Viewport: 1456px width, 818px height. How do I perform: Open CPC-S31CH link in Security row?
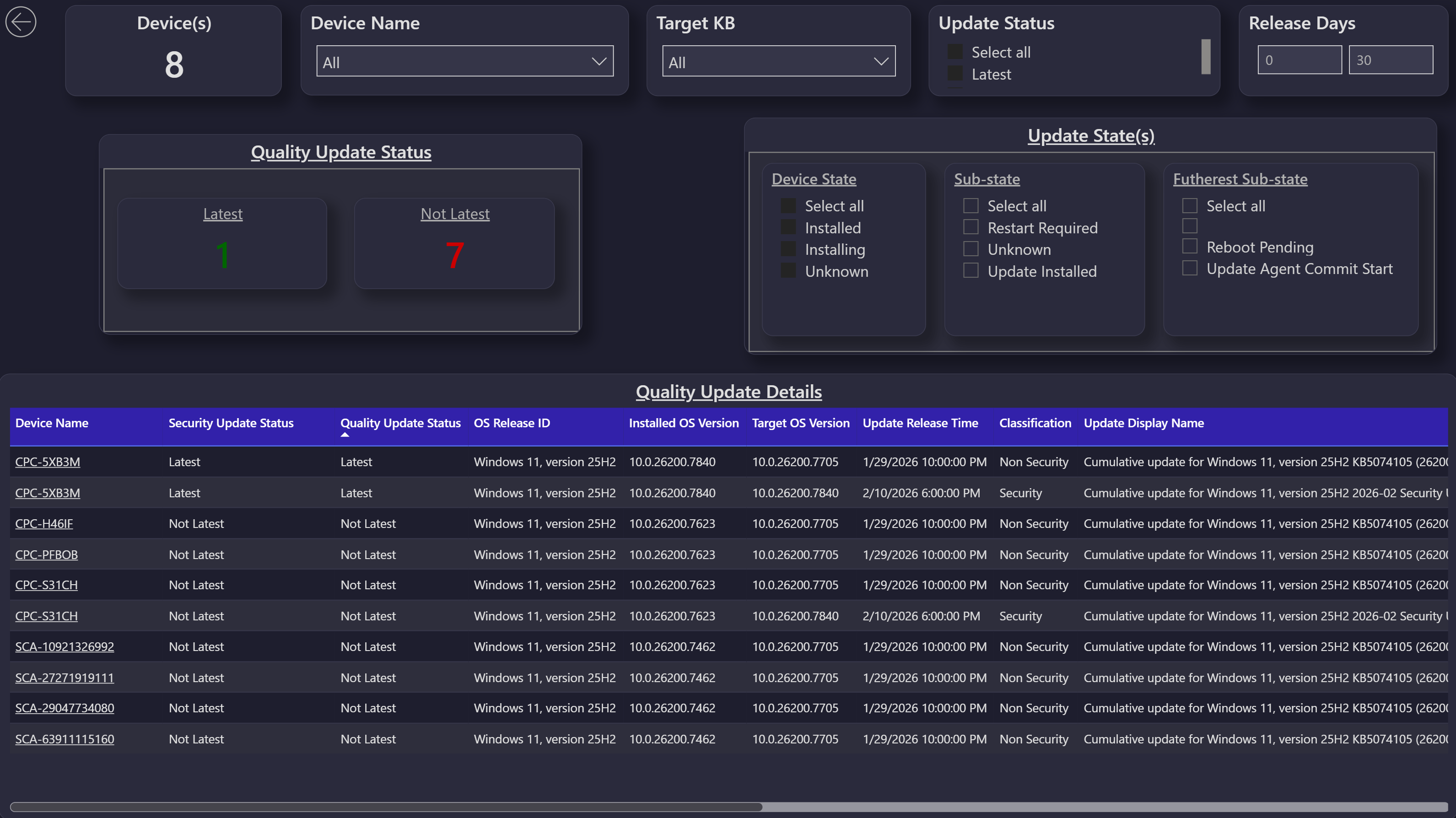[46, 616]
